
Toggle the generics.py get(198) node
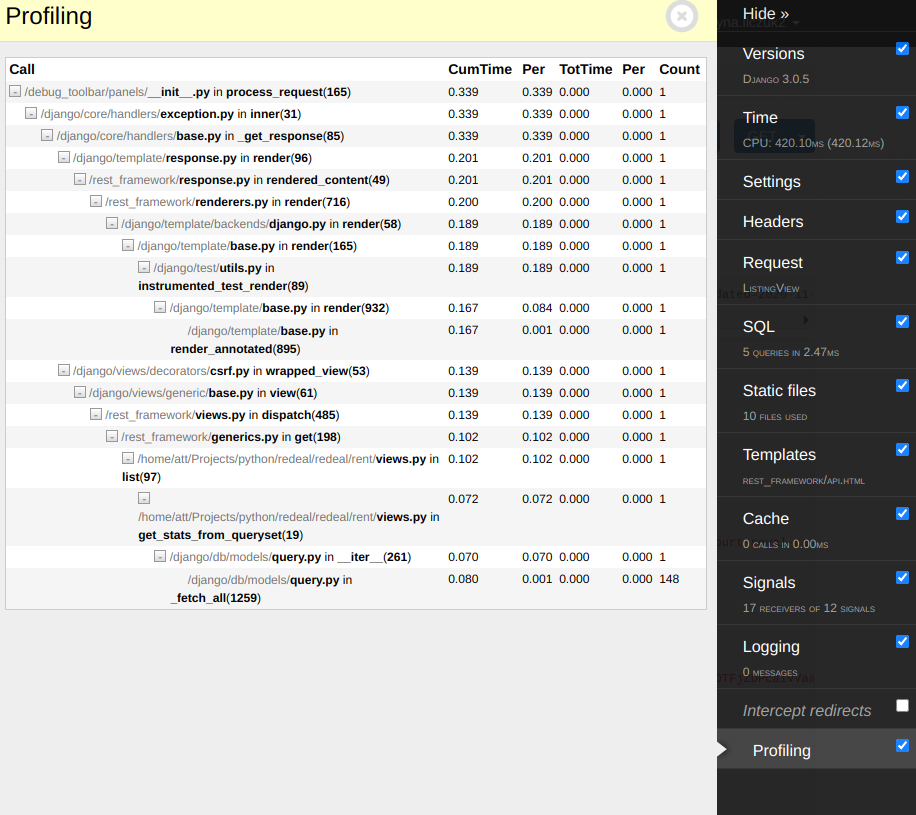coord(112,437)
